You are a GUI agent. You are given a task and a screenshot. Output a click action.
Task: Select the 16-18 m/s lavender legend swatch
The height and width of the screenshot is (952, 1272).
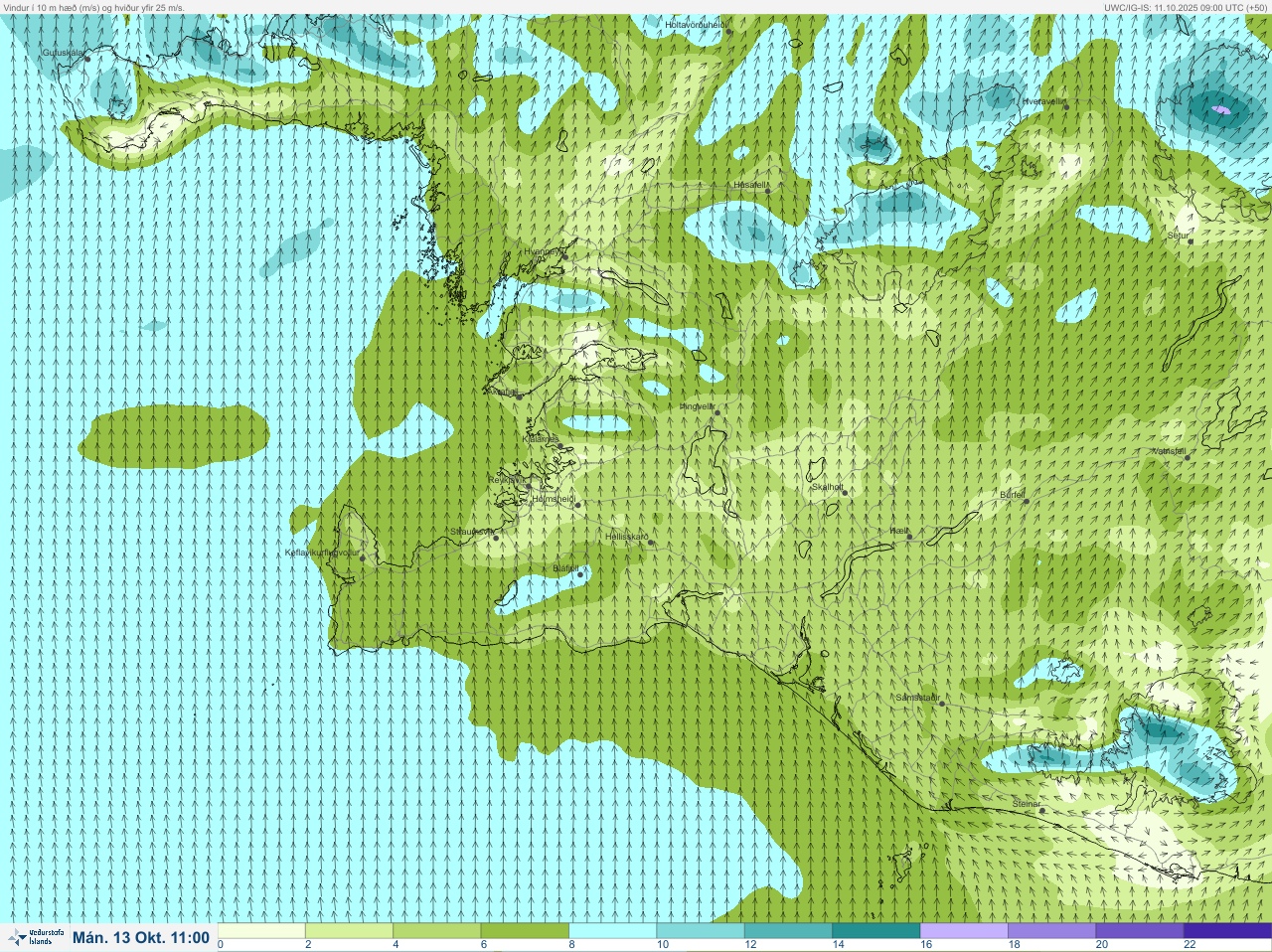coord(964,931)
